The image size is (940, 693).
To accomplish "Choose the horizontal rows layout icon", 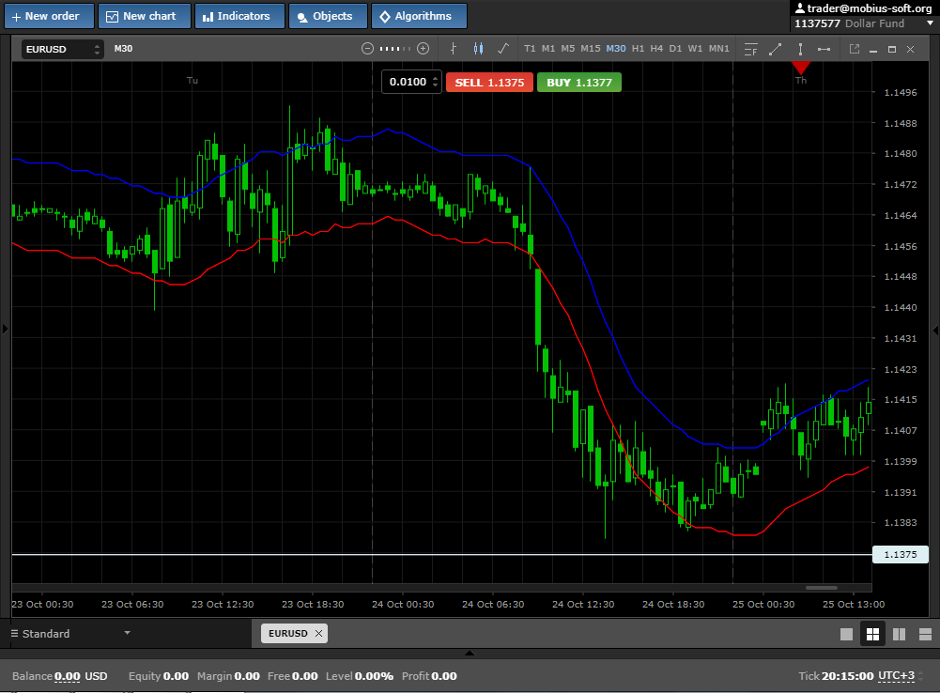I will pos(925,634).
